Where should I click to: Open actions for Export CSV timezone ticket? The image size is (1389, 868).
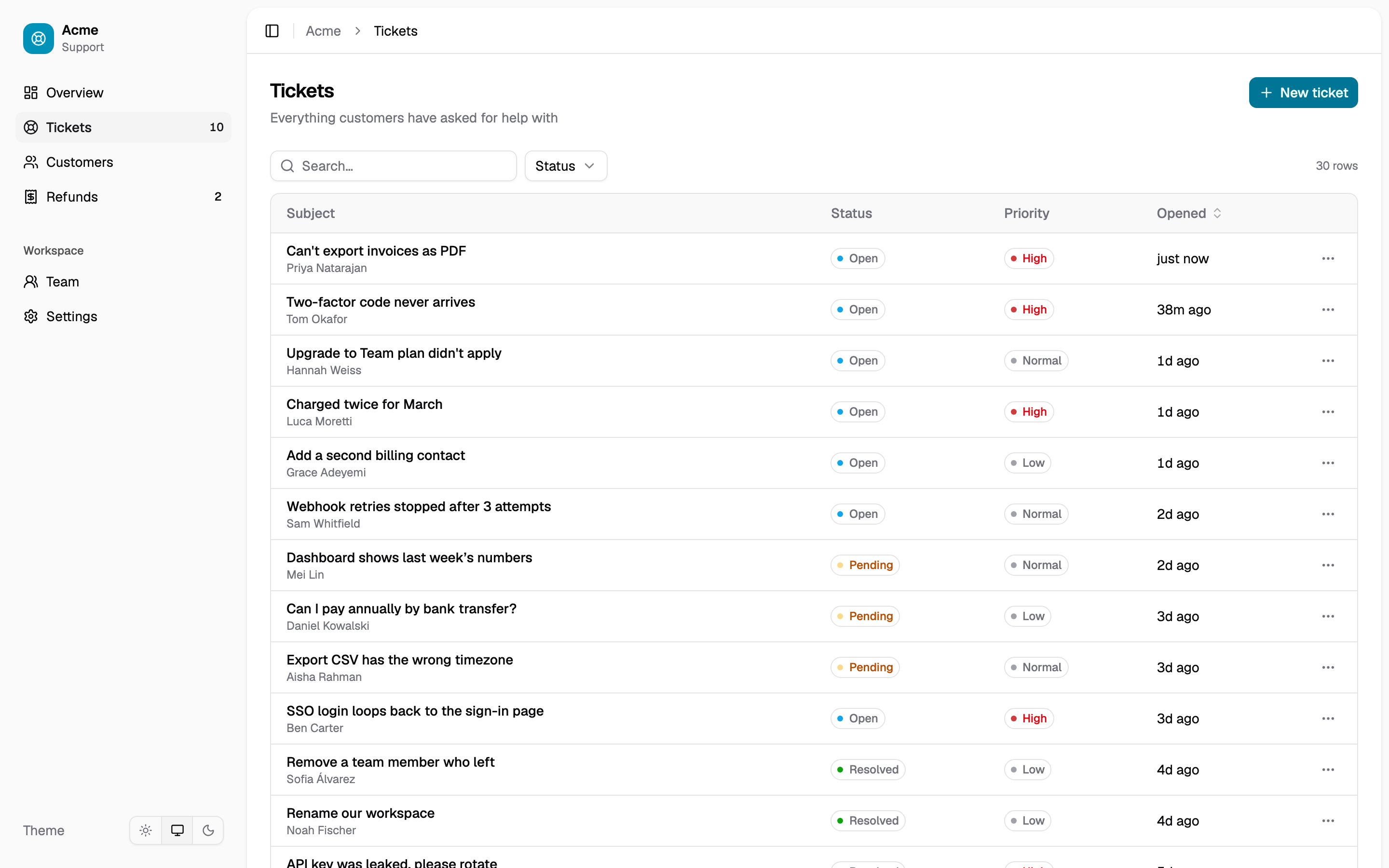(x=1328, y=667)
